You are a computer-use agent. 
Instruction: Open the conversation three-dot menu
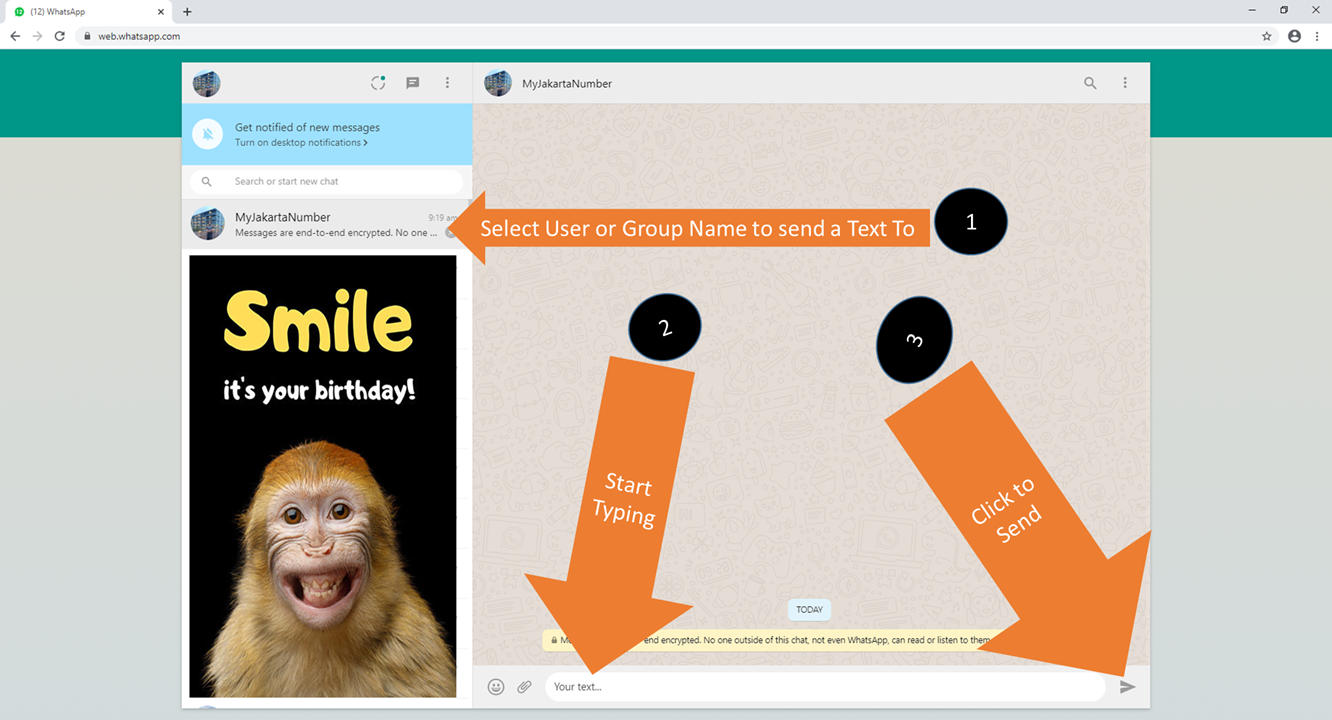pos(1125,83)
